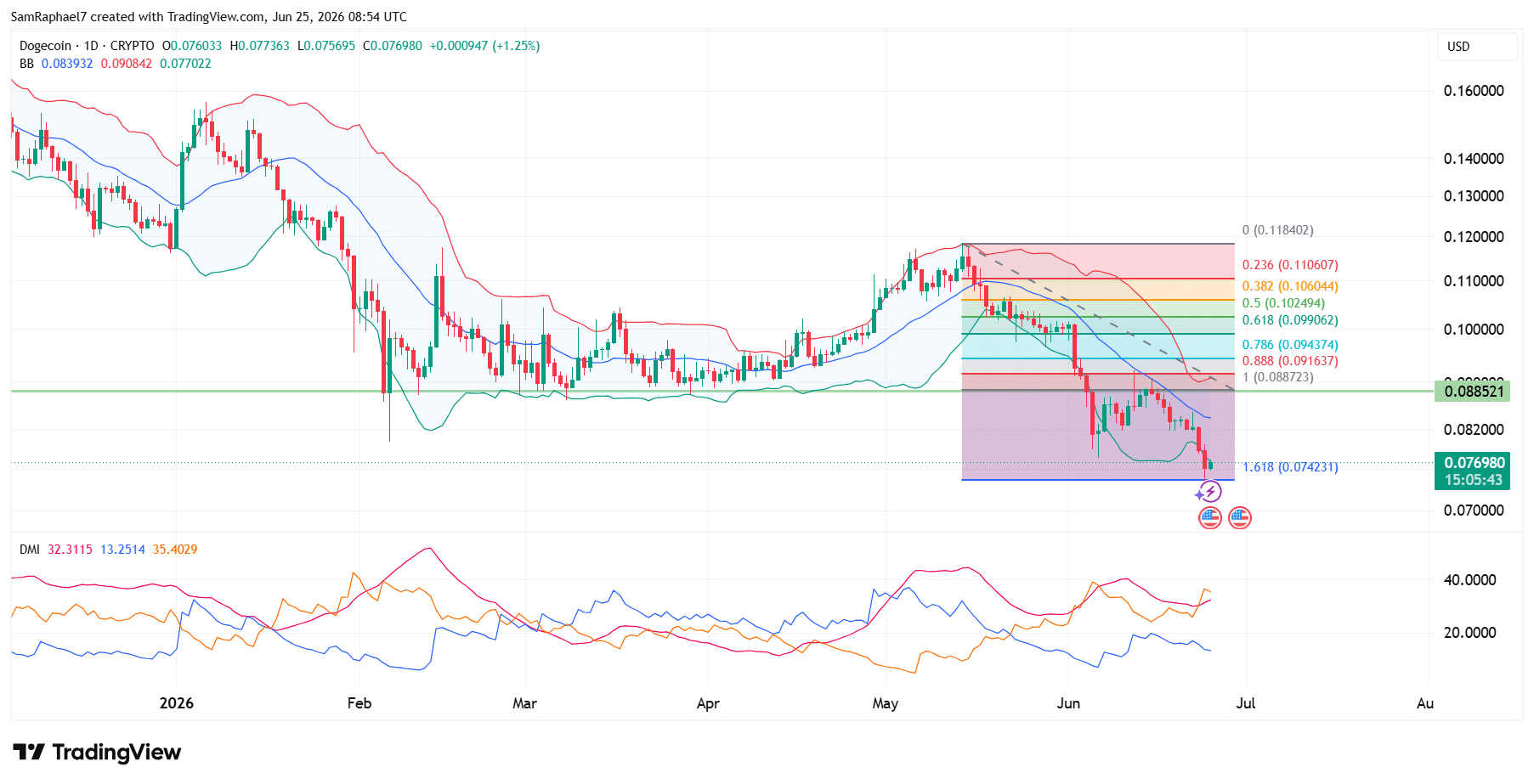Click BB lower value 0.077022
Viewport: 1534px width, 784px height.
(x=185, y=64)
